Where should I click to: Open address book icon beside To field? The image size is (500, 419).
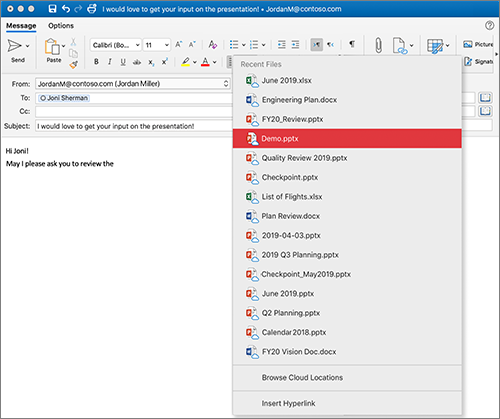pyautogui.click(x=485, y=98)
